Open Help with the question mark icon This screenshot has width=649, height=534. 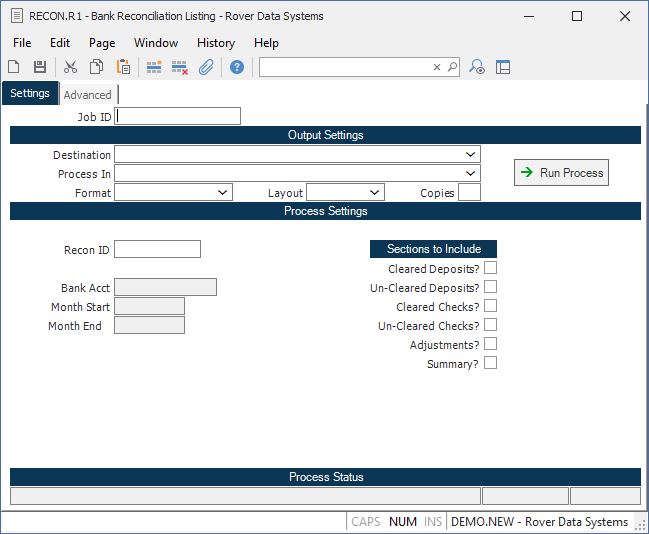[237, 67]
